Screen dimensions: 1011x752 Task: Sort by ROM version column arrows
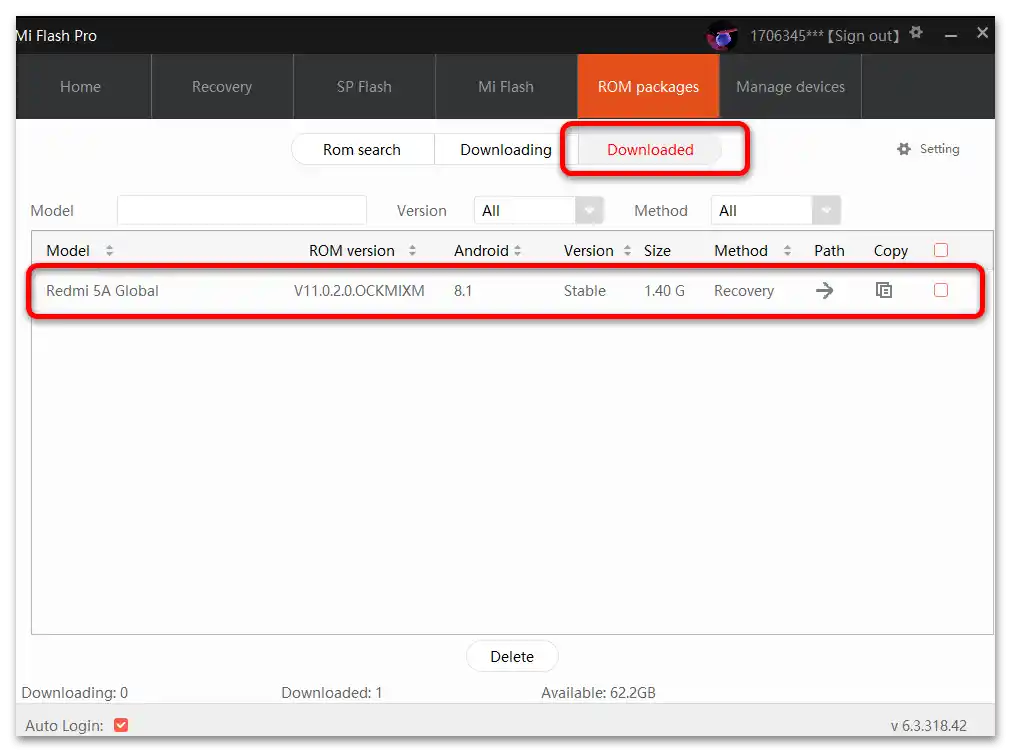point(412,250)
